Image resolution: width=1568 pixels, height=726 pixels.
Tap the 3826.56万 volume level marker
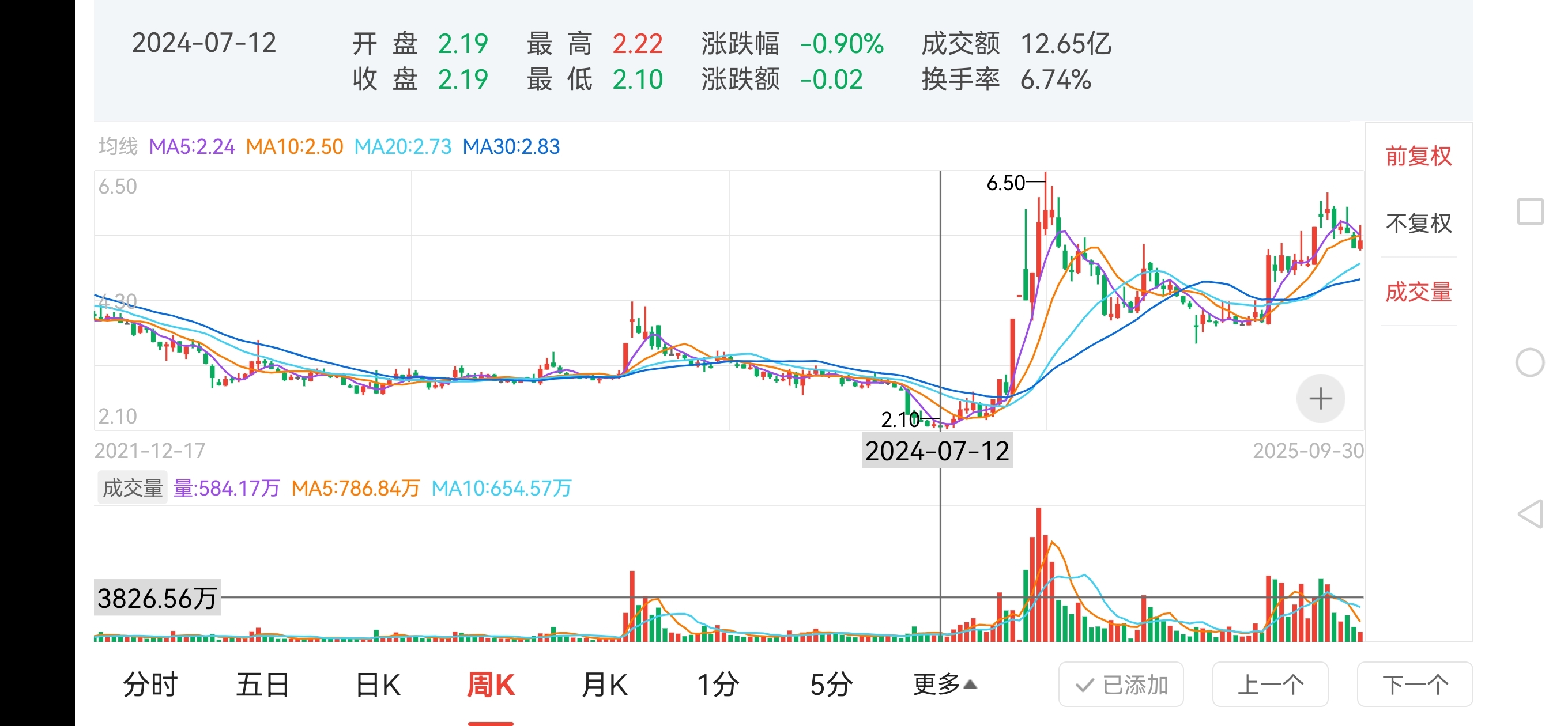click(157, 598)
